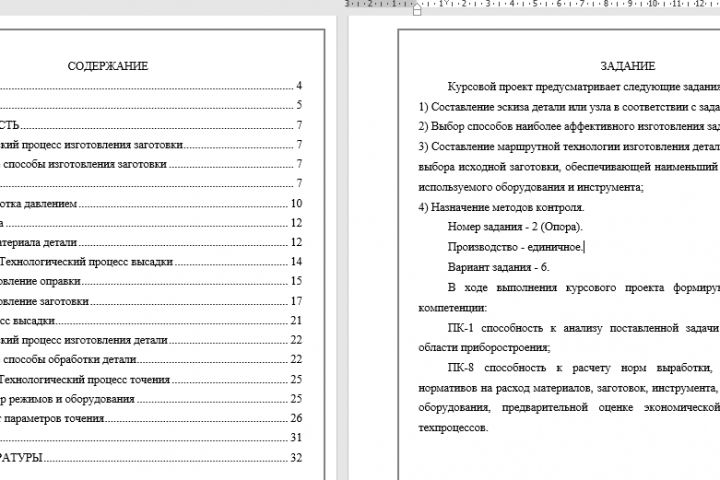Open contents entry "сс высадки" on page 21
Image resolution: width=720 pixels, height=480 pixels.
click(151, 321)
